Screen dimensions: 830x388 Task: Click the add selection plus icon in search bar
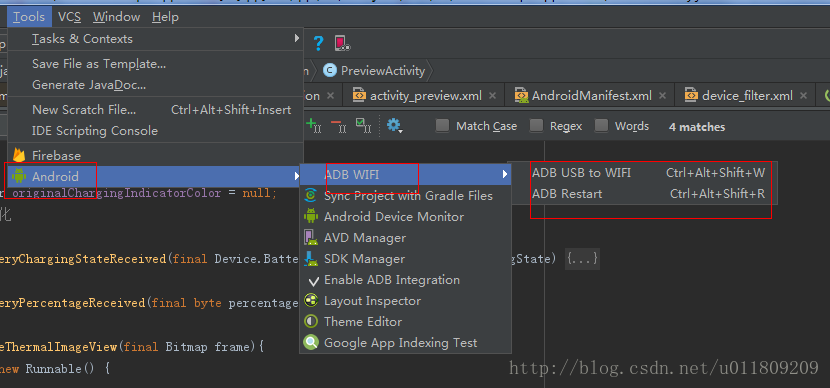(313, 126)
